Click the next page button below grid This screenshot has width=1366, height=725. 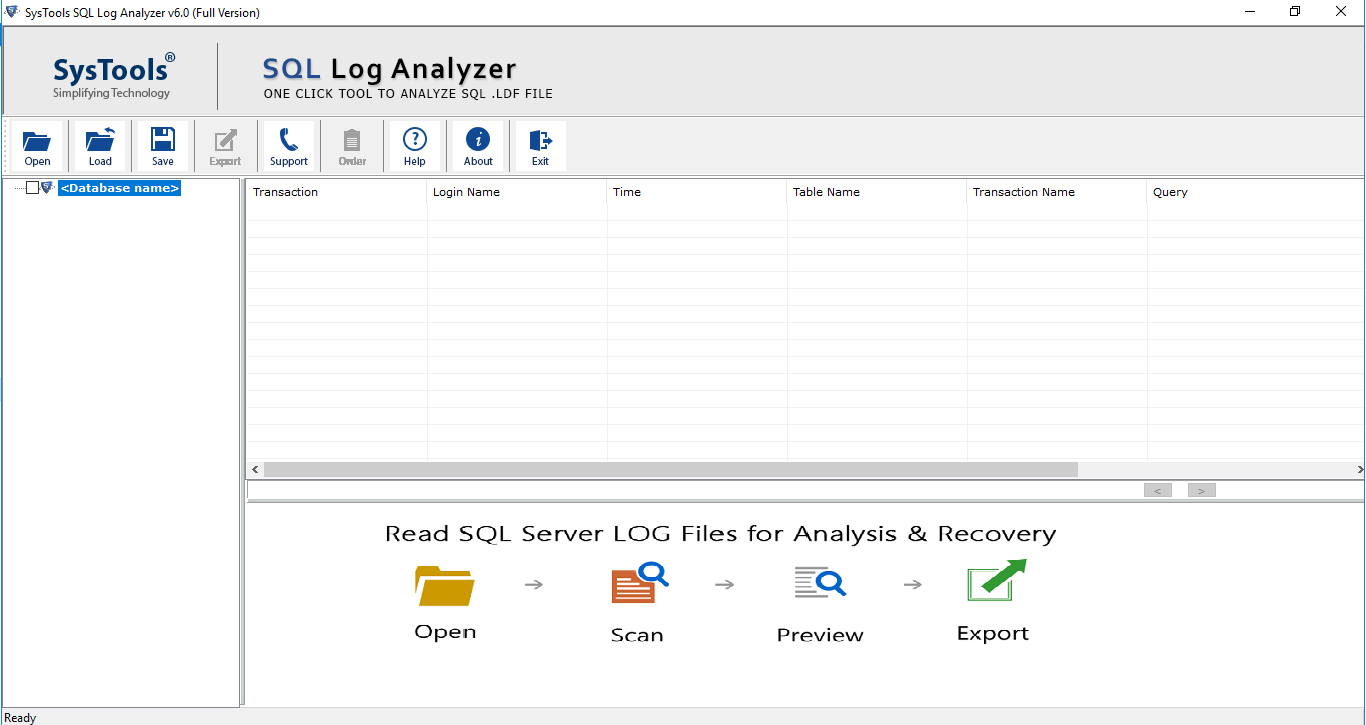1202,490
